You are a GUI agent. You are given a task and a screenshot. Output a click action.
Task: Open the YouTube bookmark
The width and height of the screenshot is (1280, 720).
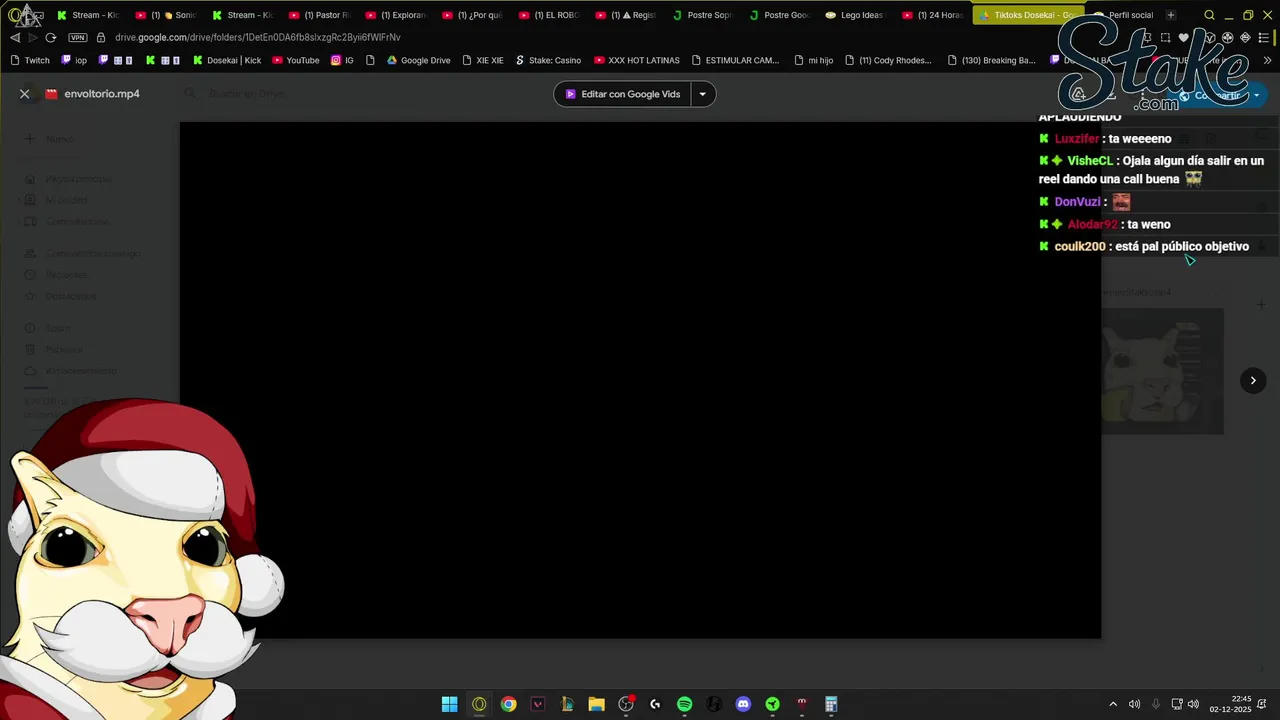click(296, 60)
